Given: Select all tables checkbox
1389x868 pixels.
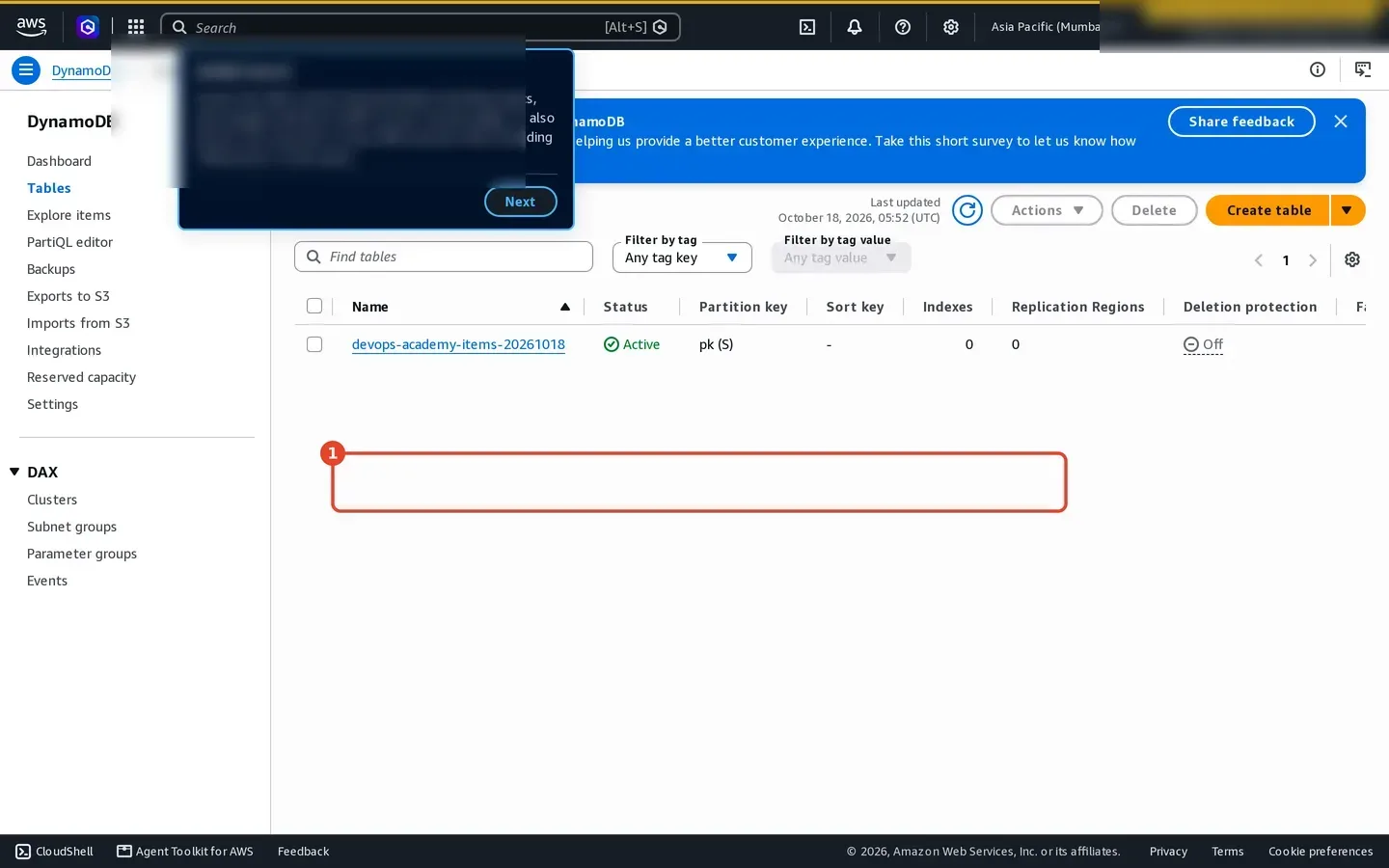Looking at the screenshot, I should tap(314, 306).
